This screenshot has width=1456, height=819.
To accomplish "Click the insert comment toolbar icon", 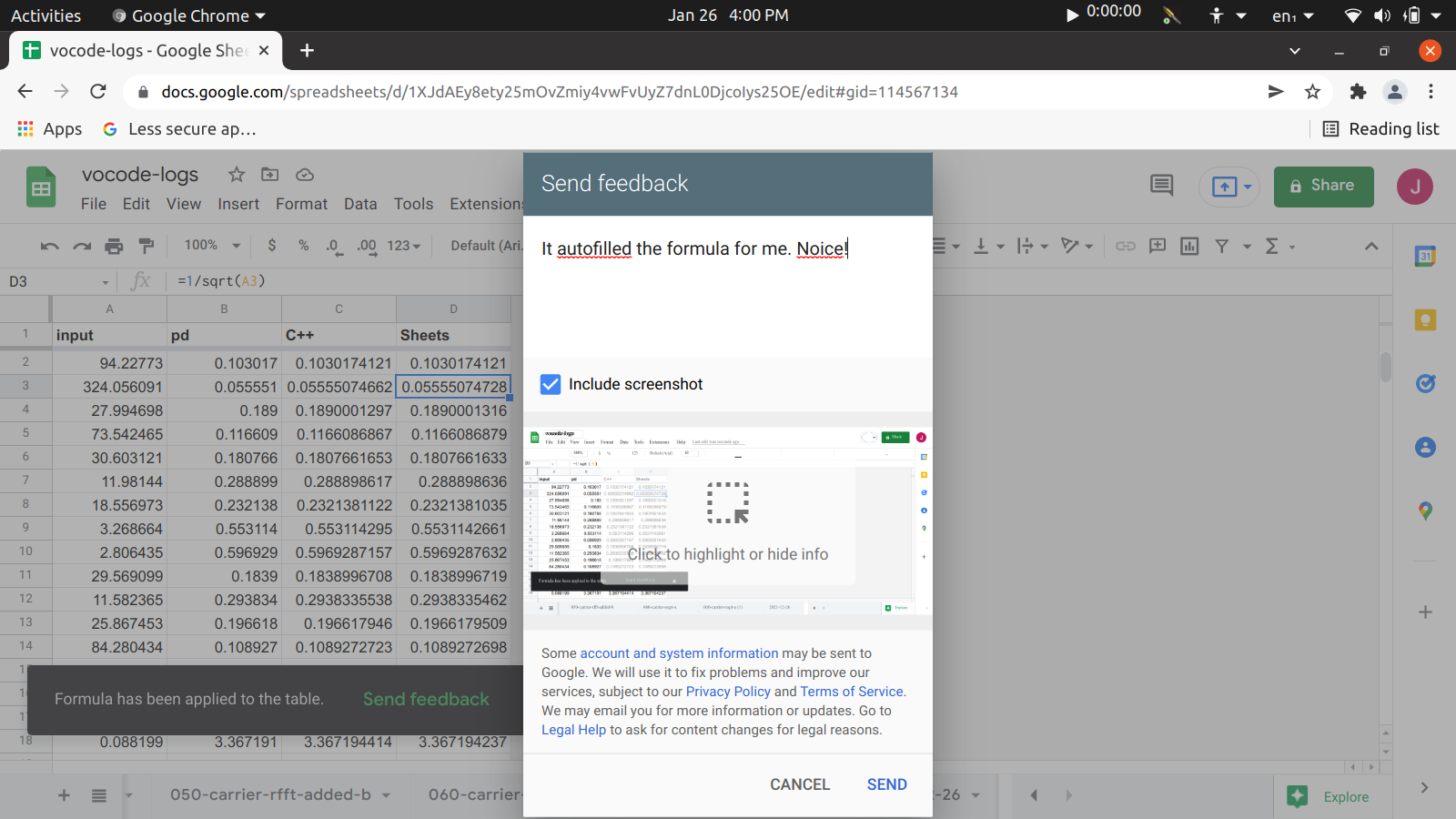I will pos(1158,246).
